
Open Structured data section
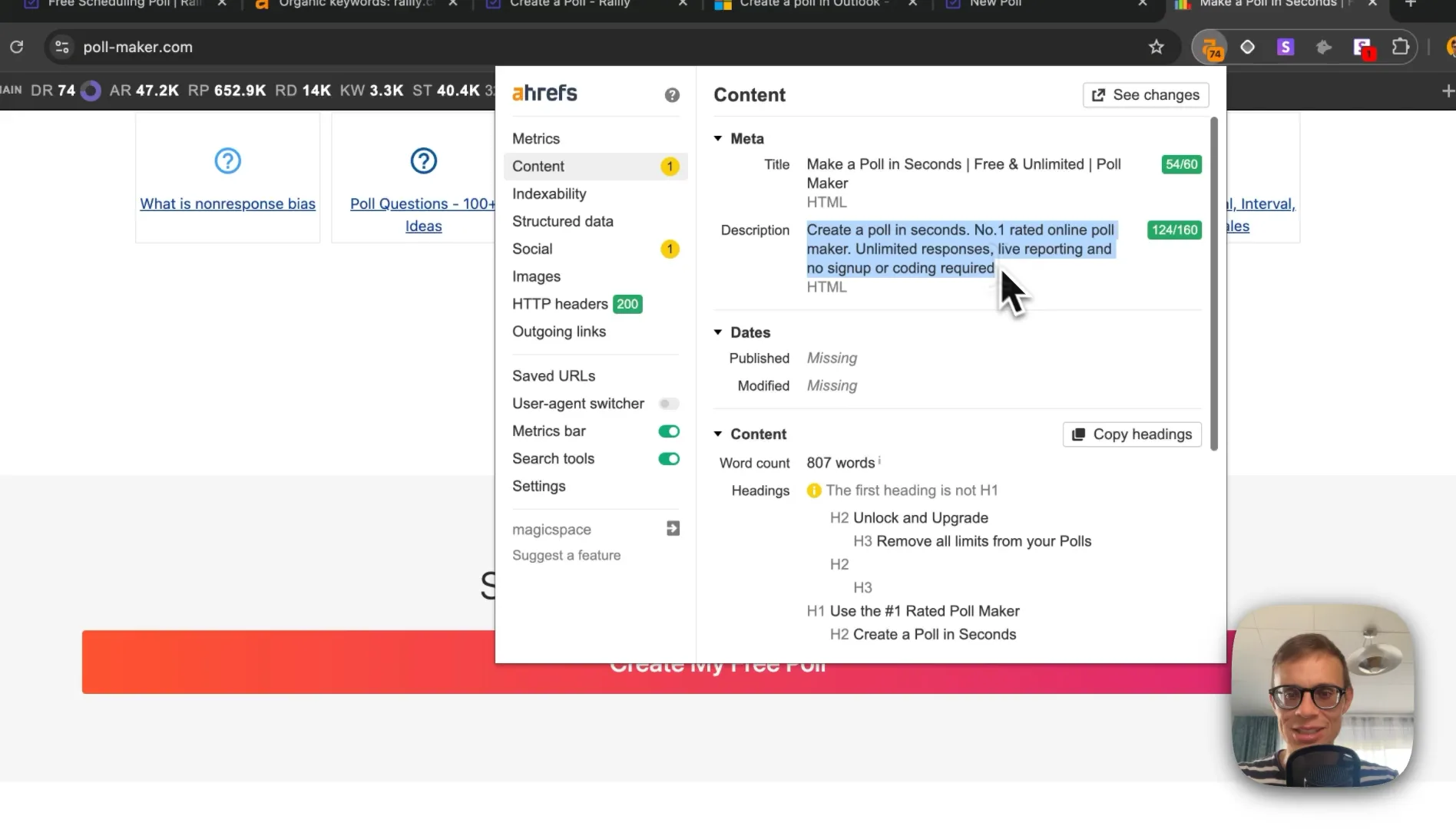pos(563,222)
